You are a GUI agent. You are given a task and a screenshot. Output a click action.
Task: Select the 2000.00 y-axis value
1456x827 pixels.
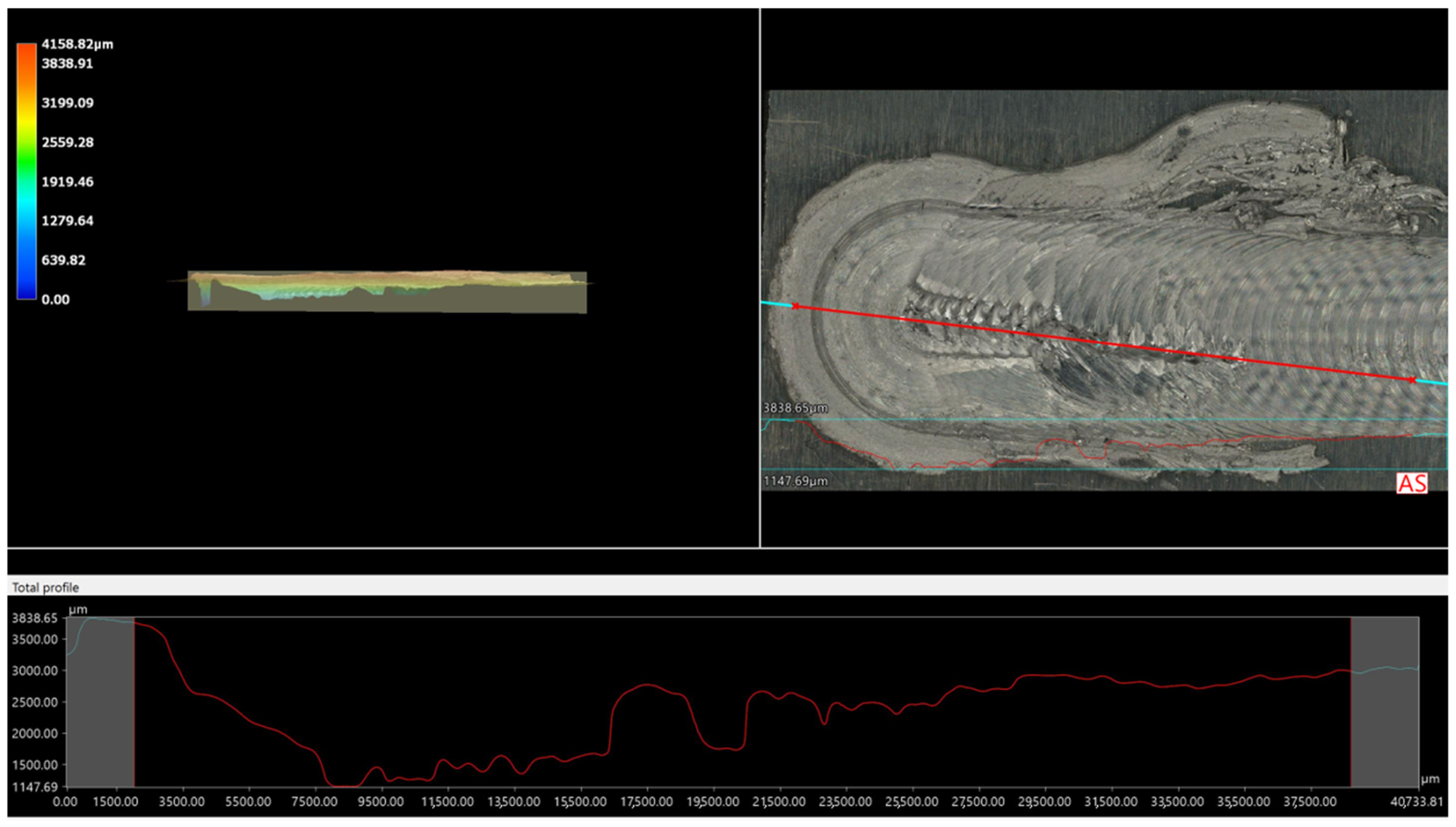tap(35, 733)
